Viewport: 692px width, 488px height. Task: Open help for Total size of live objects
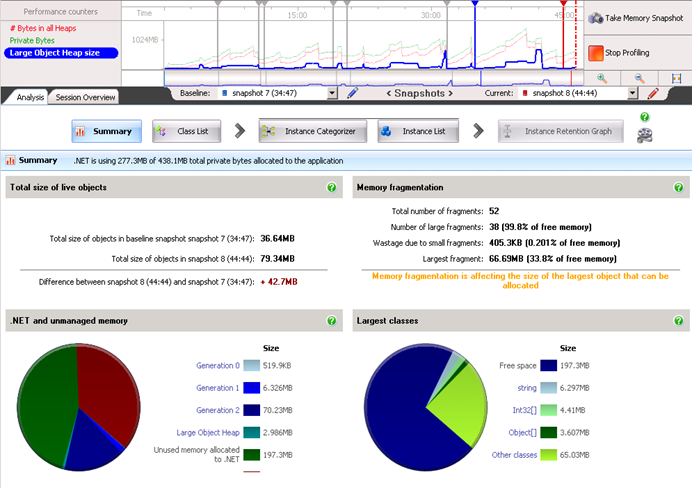point(331,188)
